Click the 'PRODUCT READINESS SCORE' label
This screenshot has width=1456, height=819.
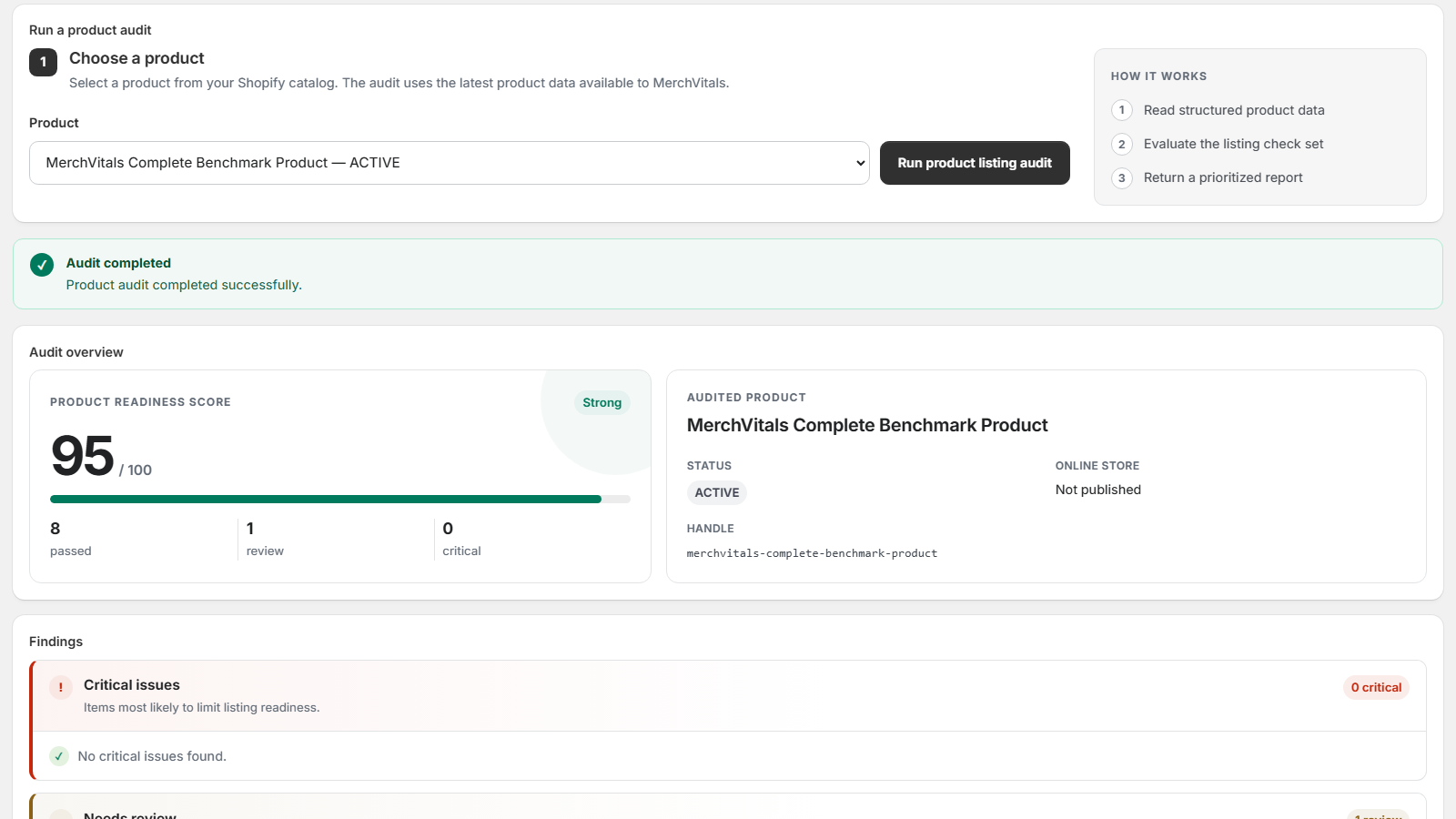140,402
